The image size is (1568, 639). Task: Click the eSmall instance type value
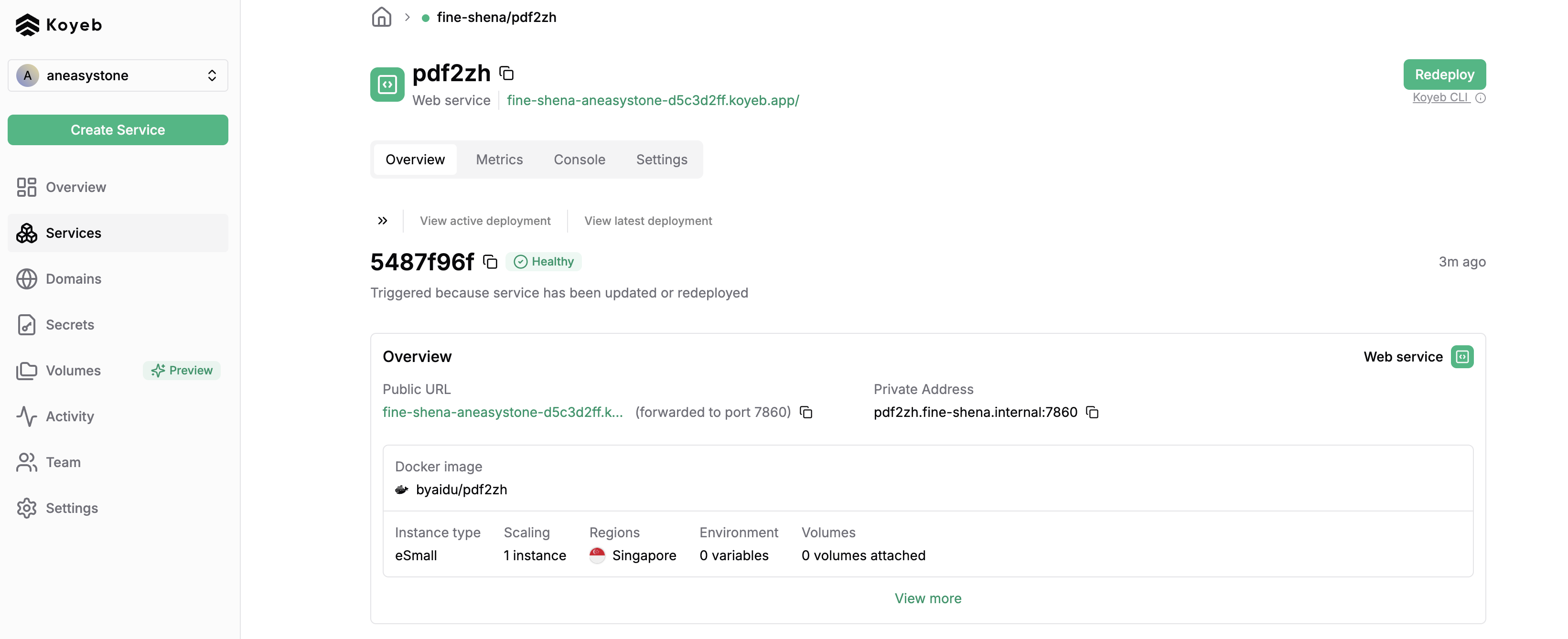(x=416, y=555)
